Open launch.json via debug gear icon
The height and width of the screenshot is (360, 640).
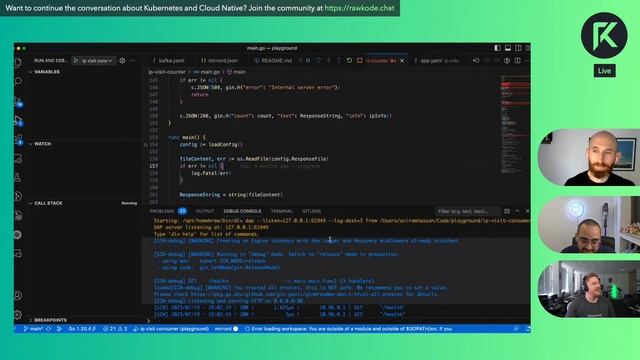click(x=122, y=60)
